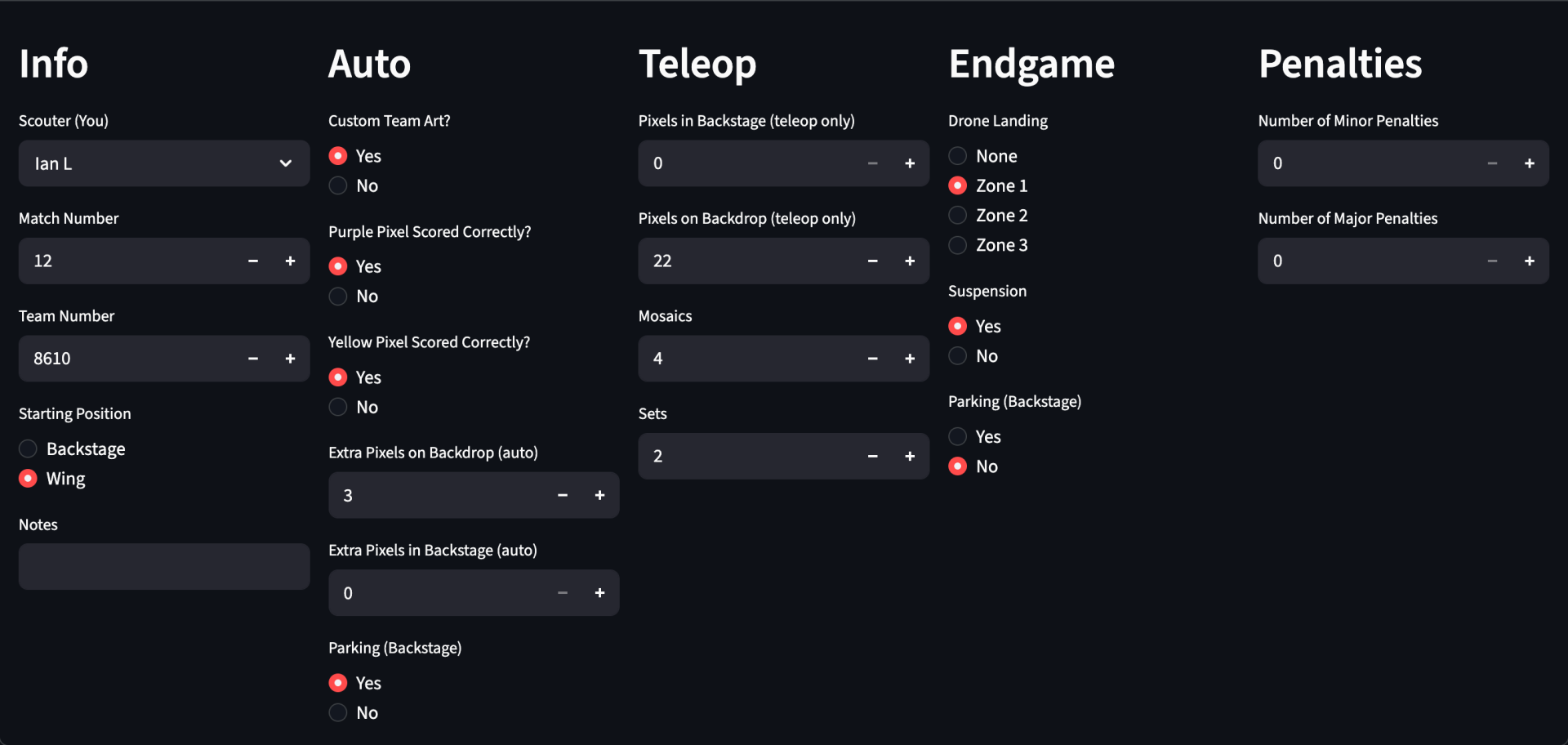Increase Number of Major Penalties

(1530, 261)
